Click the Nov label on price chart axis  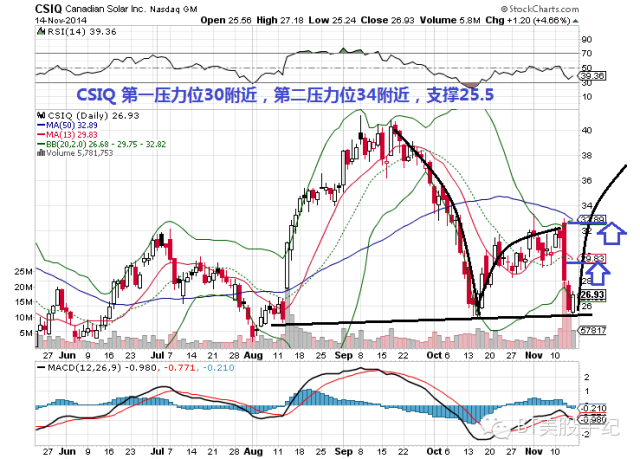[533, 356]
